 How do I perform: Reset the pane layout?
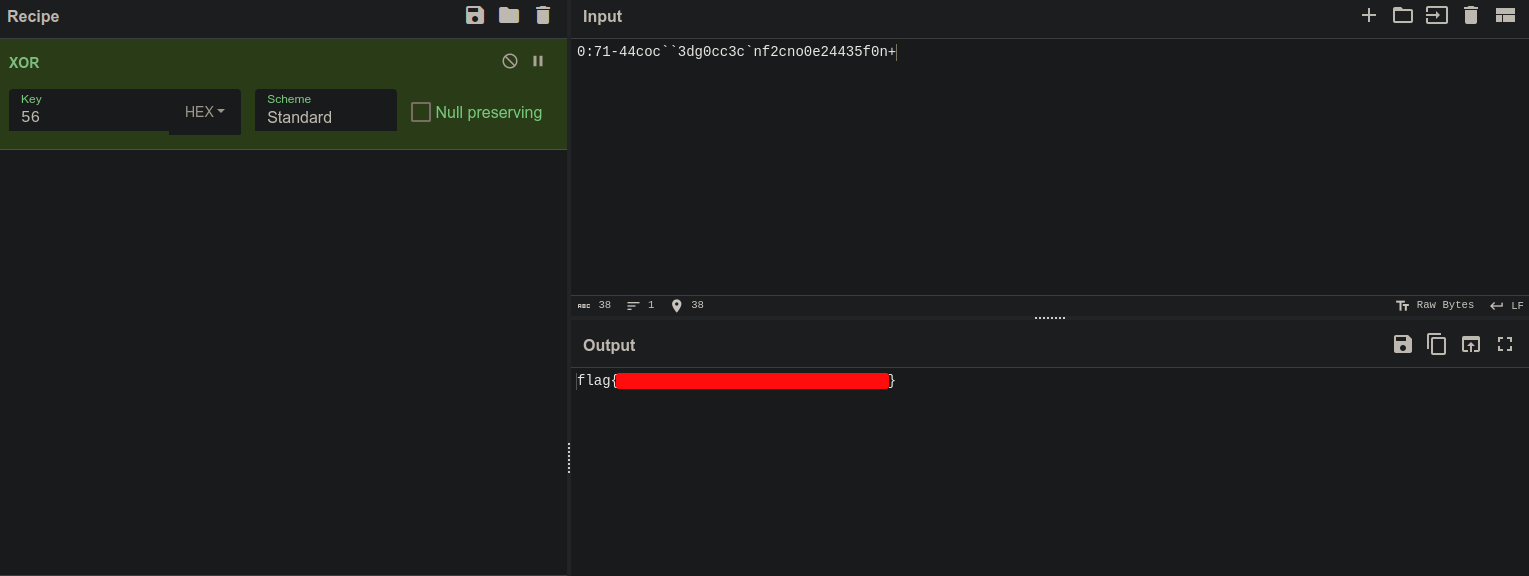pyautogui.click(x=1505, y=15)
